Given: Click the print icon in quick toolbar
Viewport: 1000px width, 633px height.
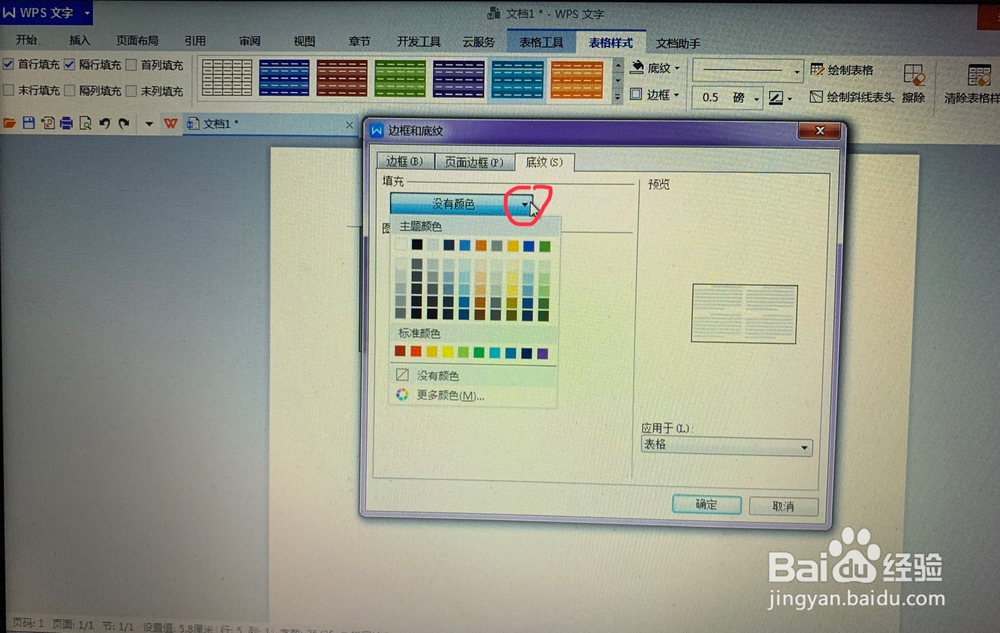Looking at the screenshot, I should click(x=66, y=123).
